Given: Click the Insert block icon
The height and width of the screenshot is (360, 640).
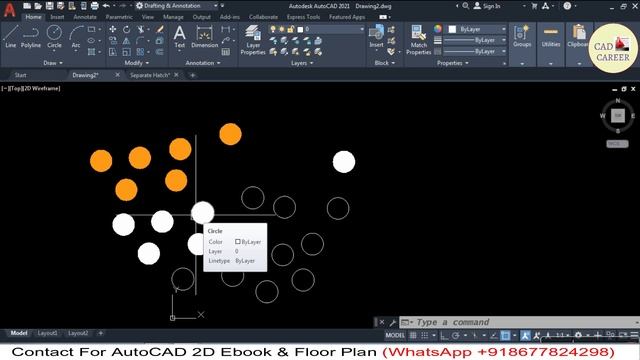Looking at the screenshot, I should (x=376, y=36).
